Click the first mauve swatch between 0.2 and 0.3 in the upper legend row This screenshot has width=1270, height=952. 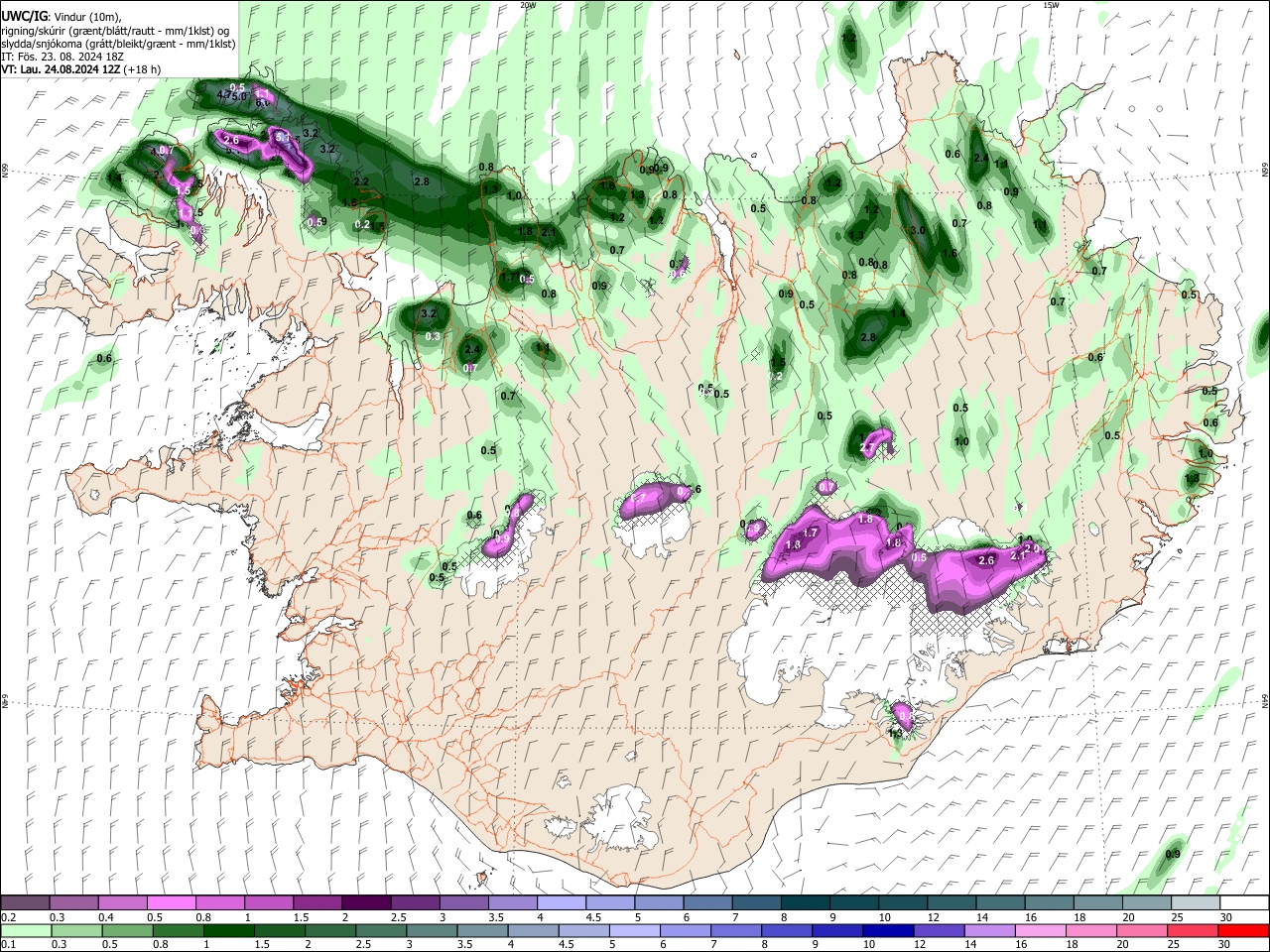[25, 902]
